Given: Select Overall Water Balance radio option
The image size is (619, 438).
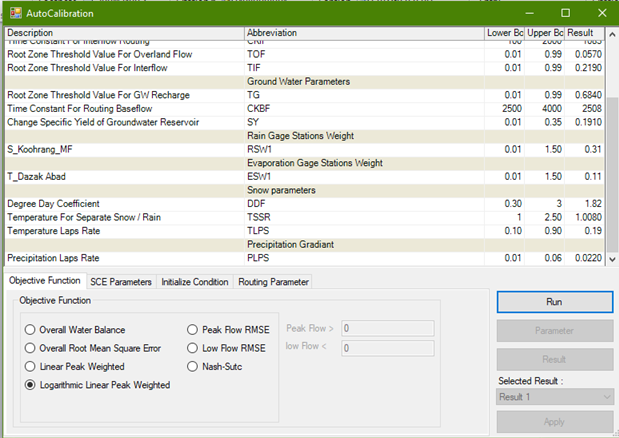Looking at the screenshot, I should click(x=31, y=330).
